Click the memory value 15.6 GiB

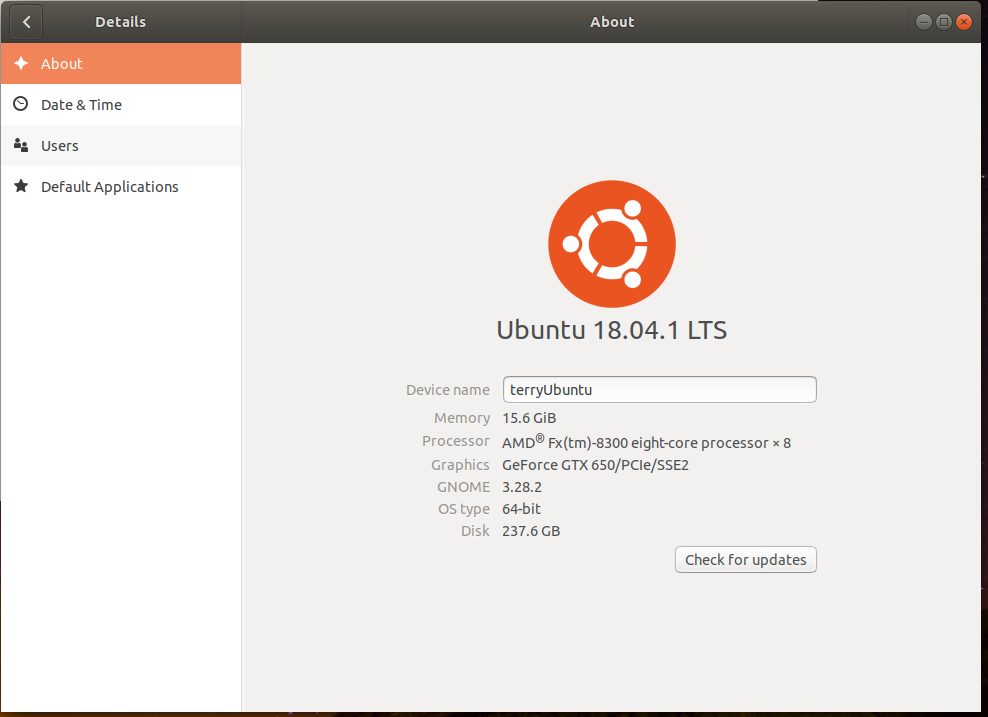[x=529, y=418]
